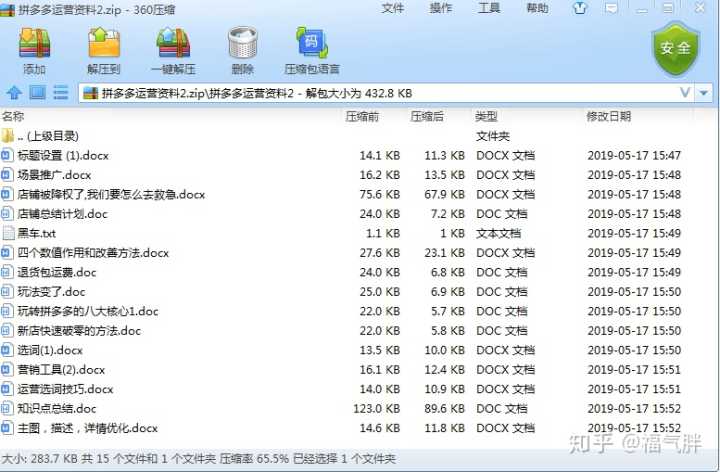This screenshot has height=472, width=720.
Task: Click the skin (shirt) icon in title bar
Action: (x=579, y=9)
